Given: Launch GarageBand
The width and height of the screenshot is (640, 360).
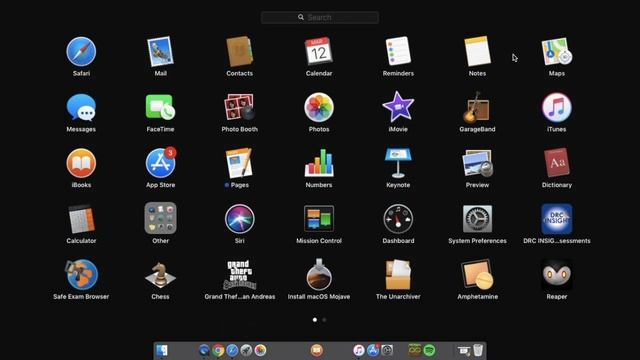Looking at the screenshot, I should click(477, 108).
